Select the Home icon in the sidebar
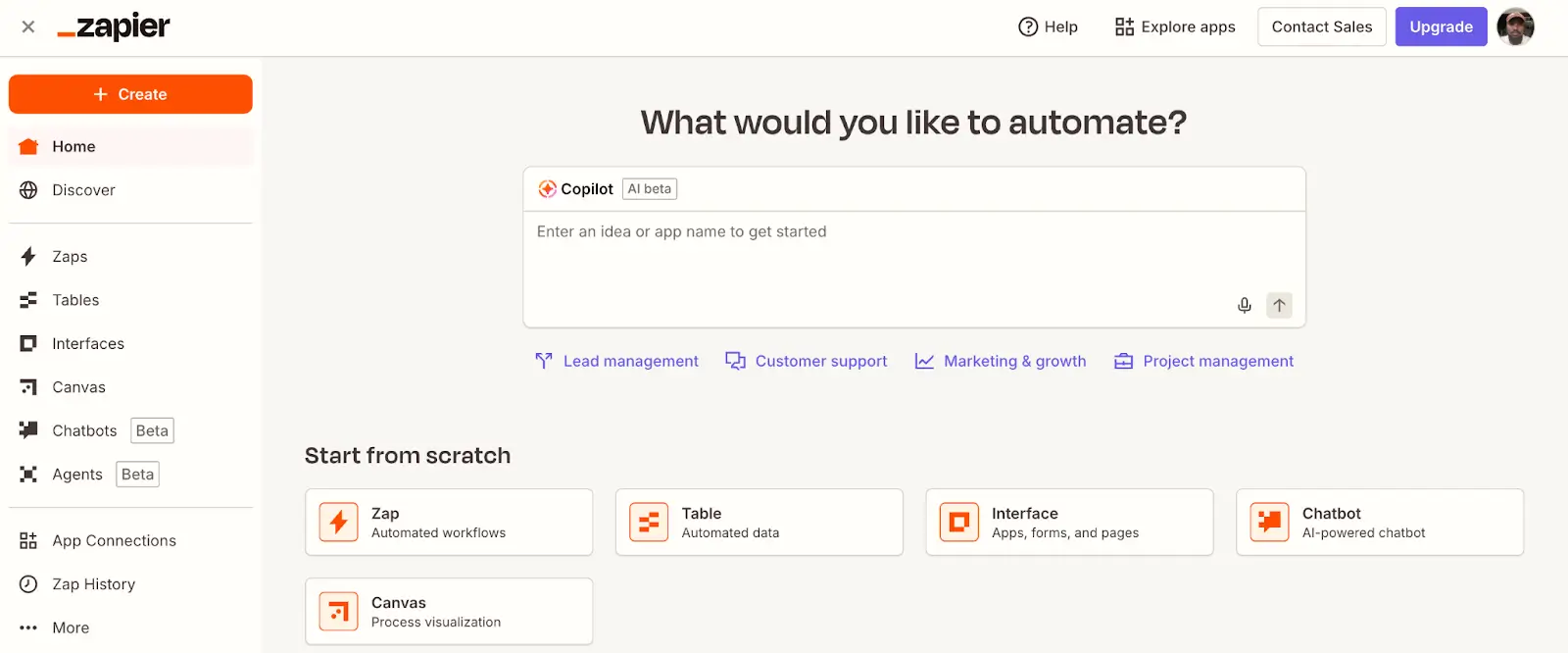1568x653 pixels. point(28,146)
